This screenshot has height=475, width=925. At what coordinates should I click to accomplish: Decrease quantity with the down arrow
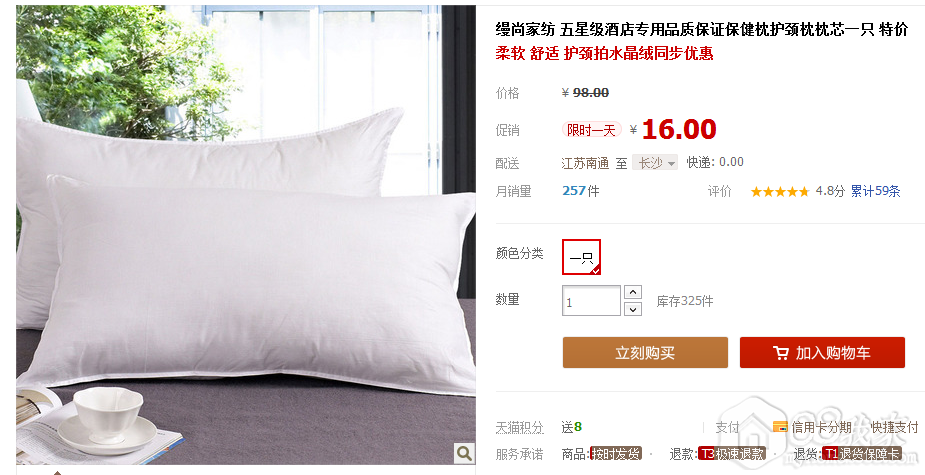[x=632, y=309]
